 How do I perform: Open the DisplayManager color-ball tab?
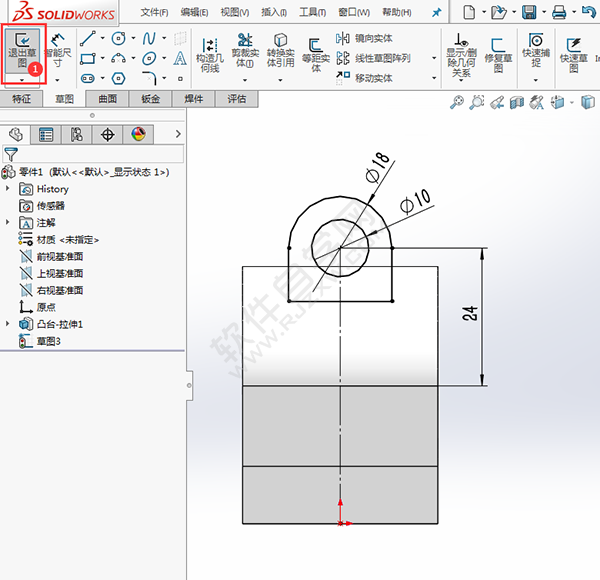pos(138,135)
